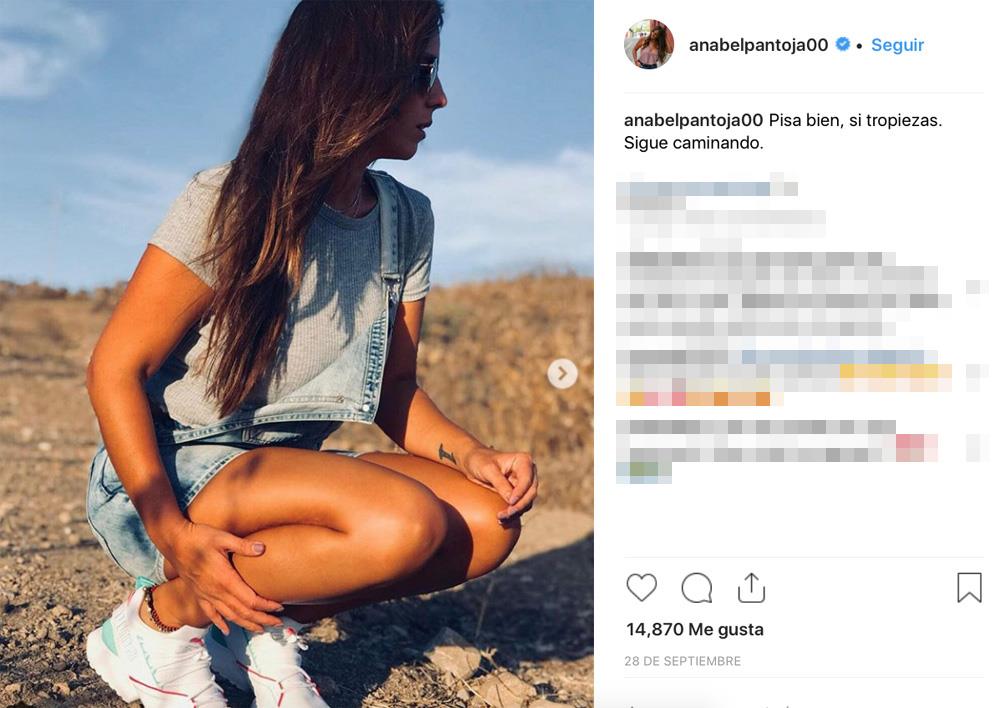The image size is (1000, 708).
Task: View the 14,870 Me gusta likes list
Action: tap(695, 630)
